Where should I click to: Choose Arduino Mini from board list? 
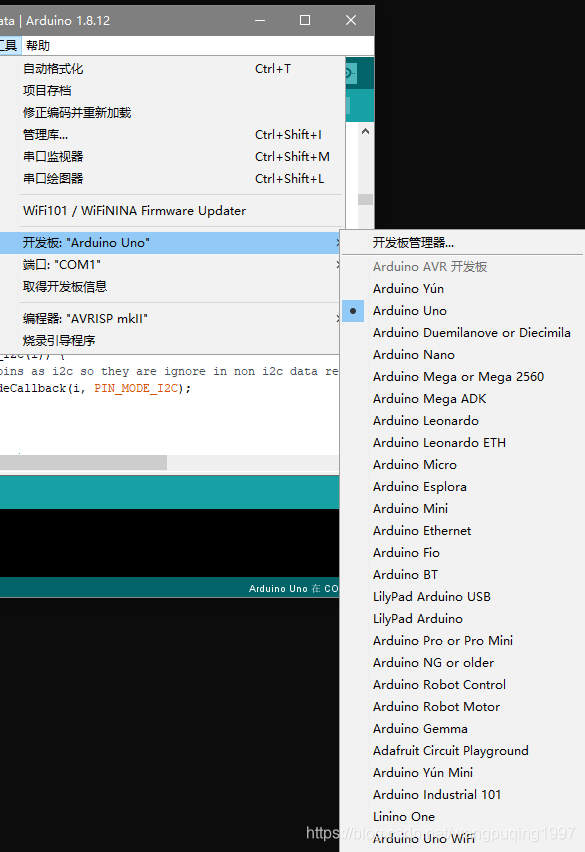coord(463,509)
